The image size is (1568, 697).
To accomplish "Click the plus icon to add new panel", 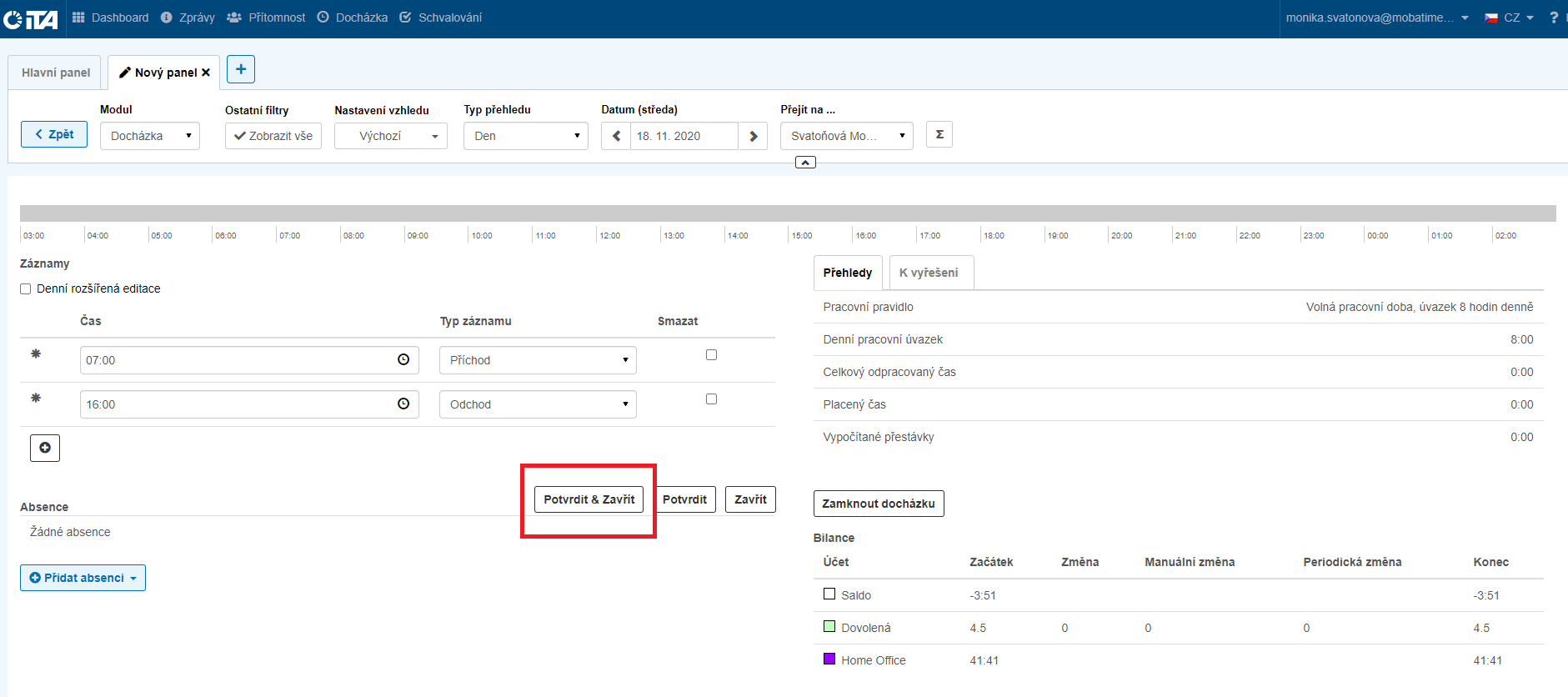I will click(x=241, y=69).
